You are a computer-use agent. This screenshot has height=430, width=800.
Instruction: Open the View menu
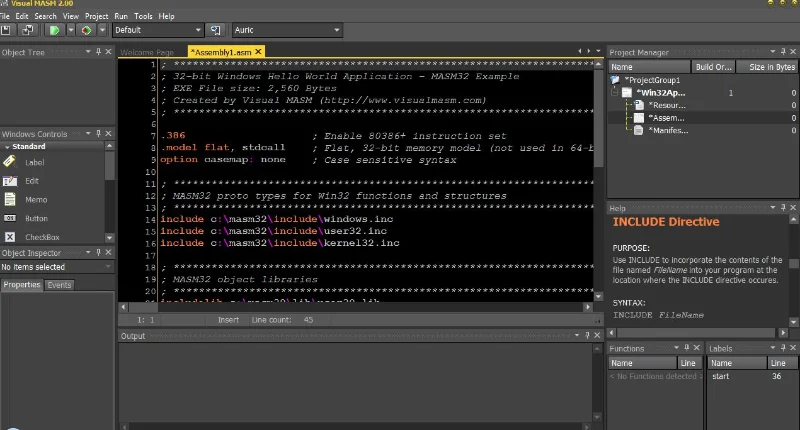click(x=70, y=16)
